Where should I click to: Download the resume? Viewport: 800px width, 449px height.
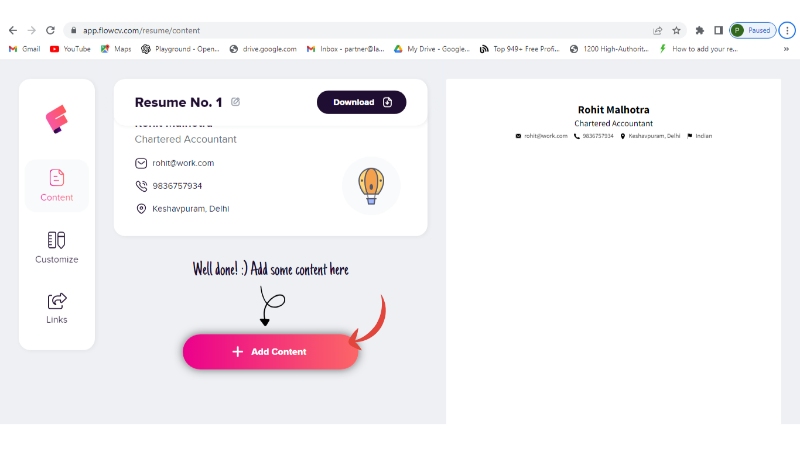[x=361, y=102]
